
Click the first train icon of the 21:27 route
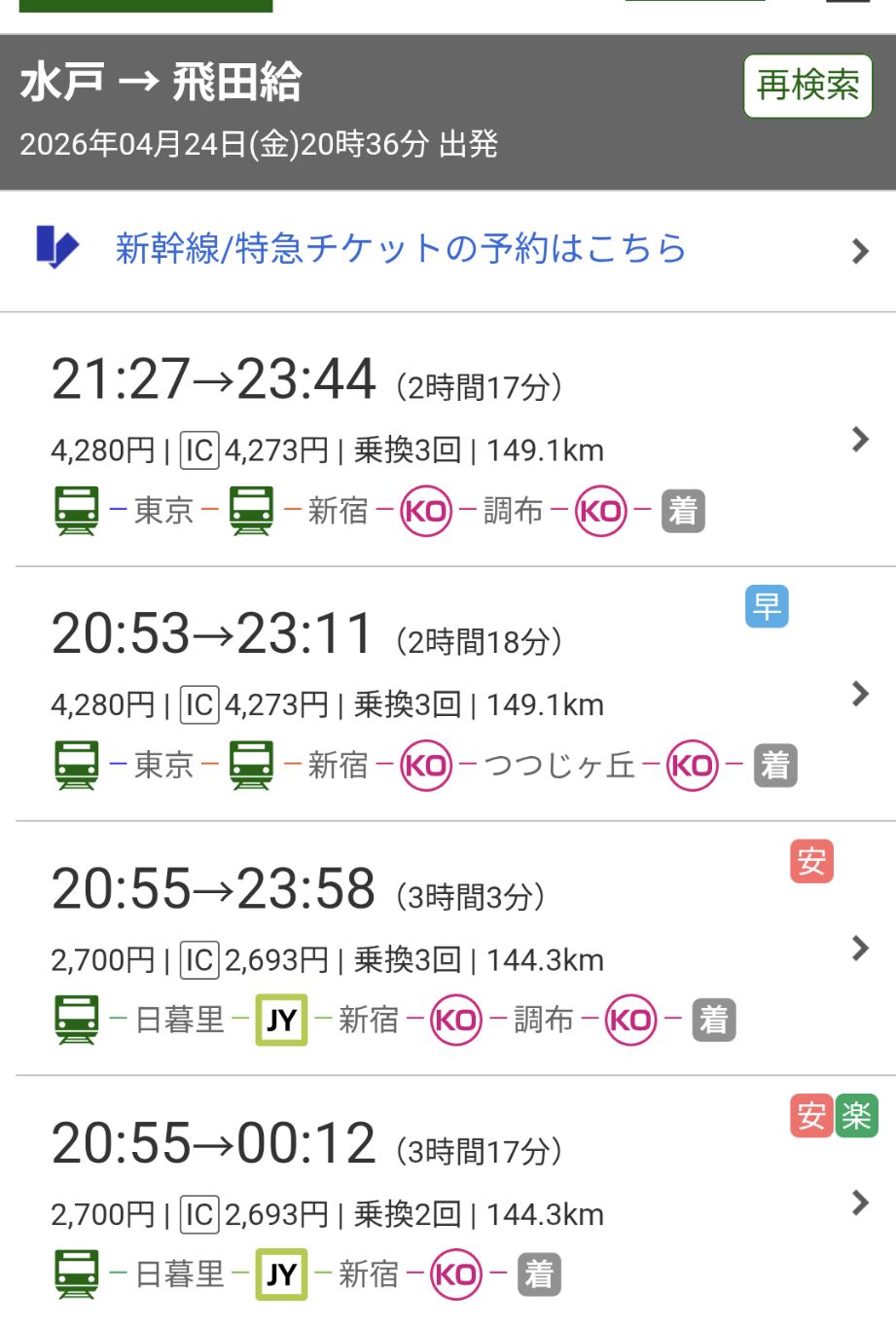coord(76,511)
